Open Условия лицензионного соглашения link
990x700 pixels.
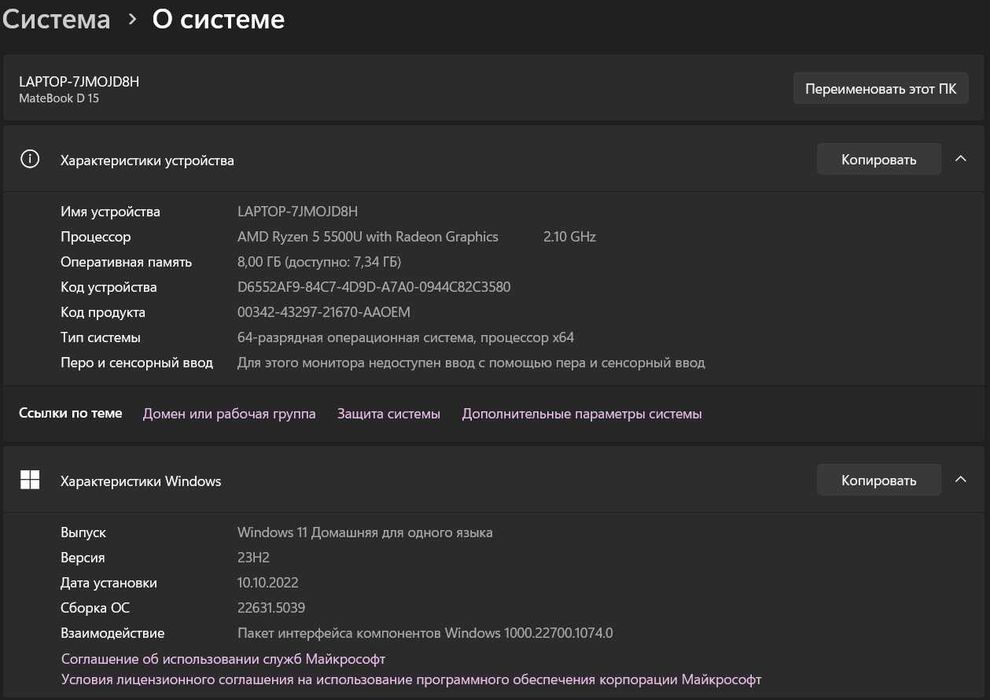click(x=411, y=679)
